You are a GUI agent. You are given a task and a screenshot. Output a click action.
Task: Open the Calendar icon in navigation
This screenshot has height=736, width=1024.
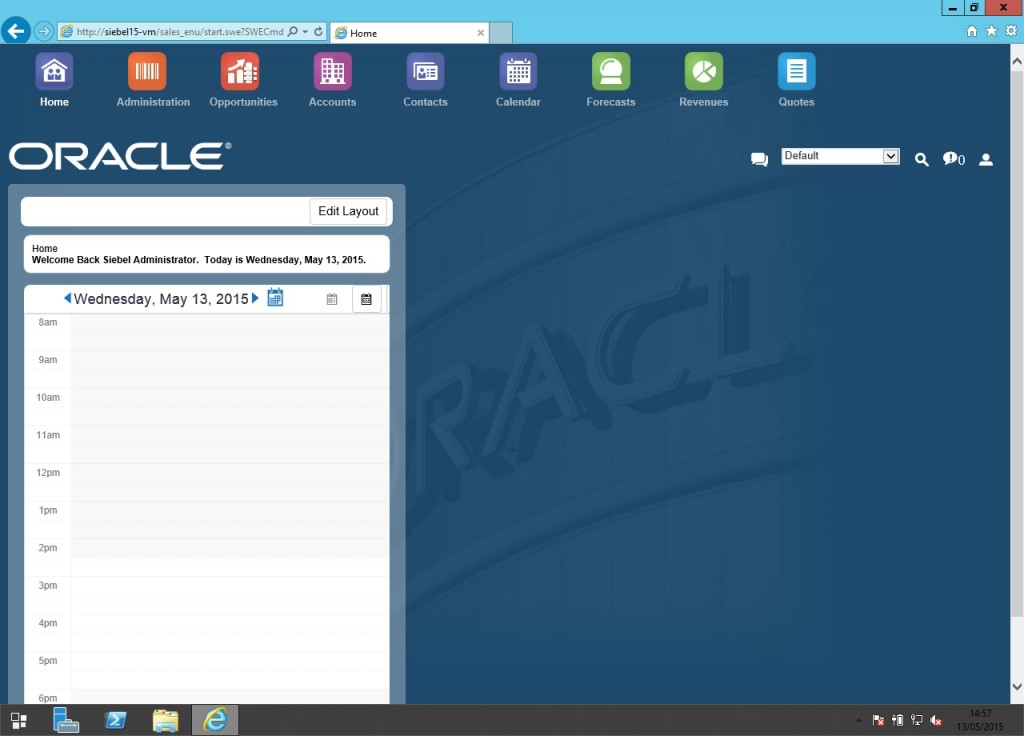tap(518, 71)
